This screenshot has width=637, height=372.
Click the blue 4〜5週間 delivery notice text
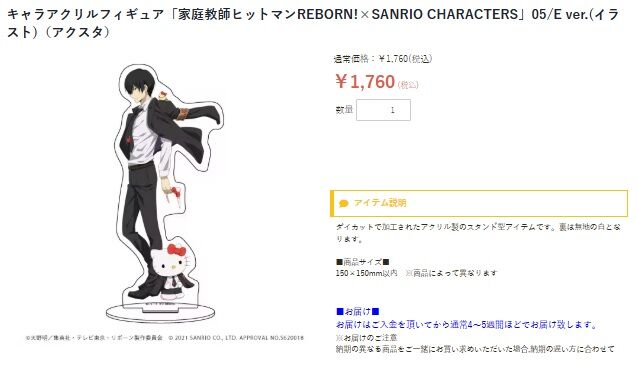click(x=467, y=324)
